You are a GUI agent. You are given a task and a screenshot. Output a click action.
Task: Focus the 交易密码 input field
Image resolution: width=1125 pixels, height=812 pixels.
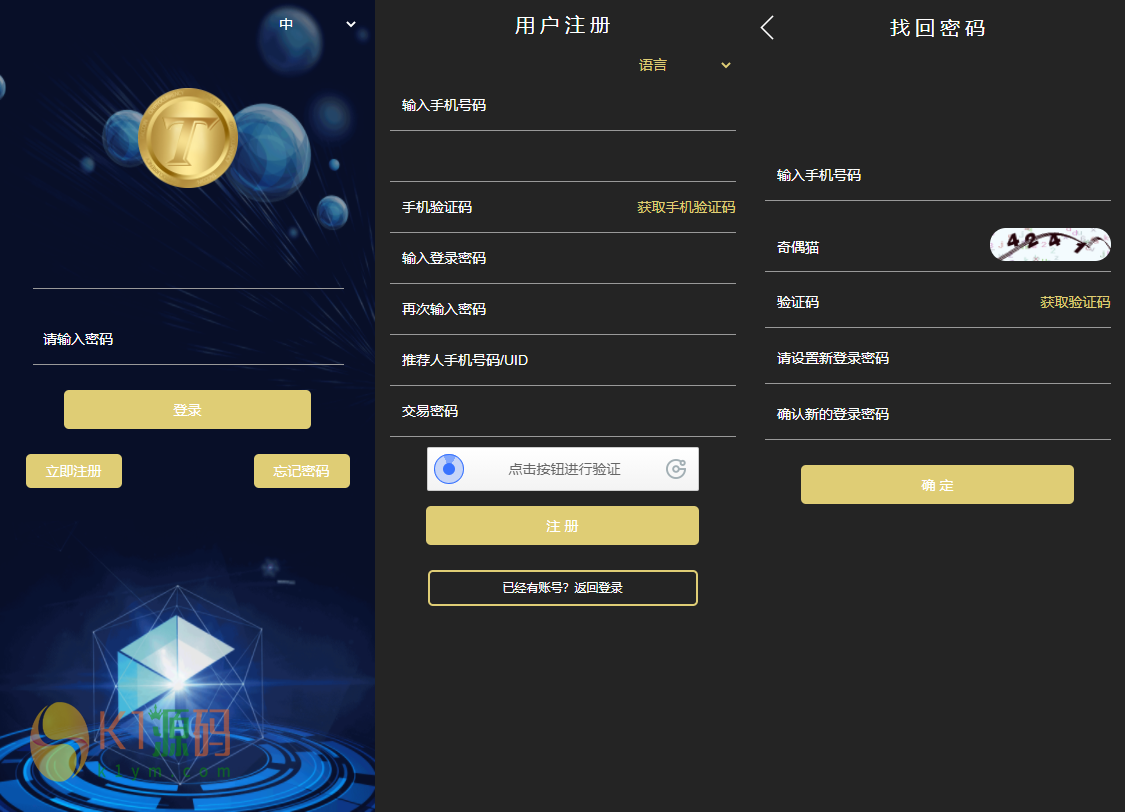tap(562, 411)
